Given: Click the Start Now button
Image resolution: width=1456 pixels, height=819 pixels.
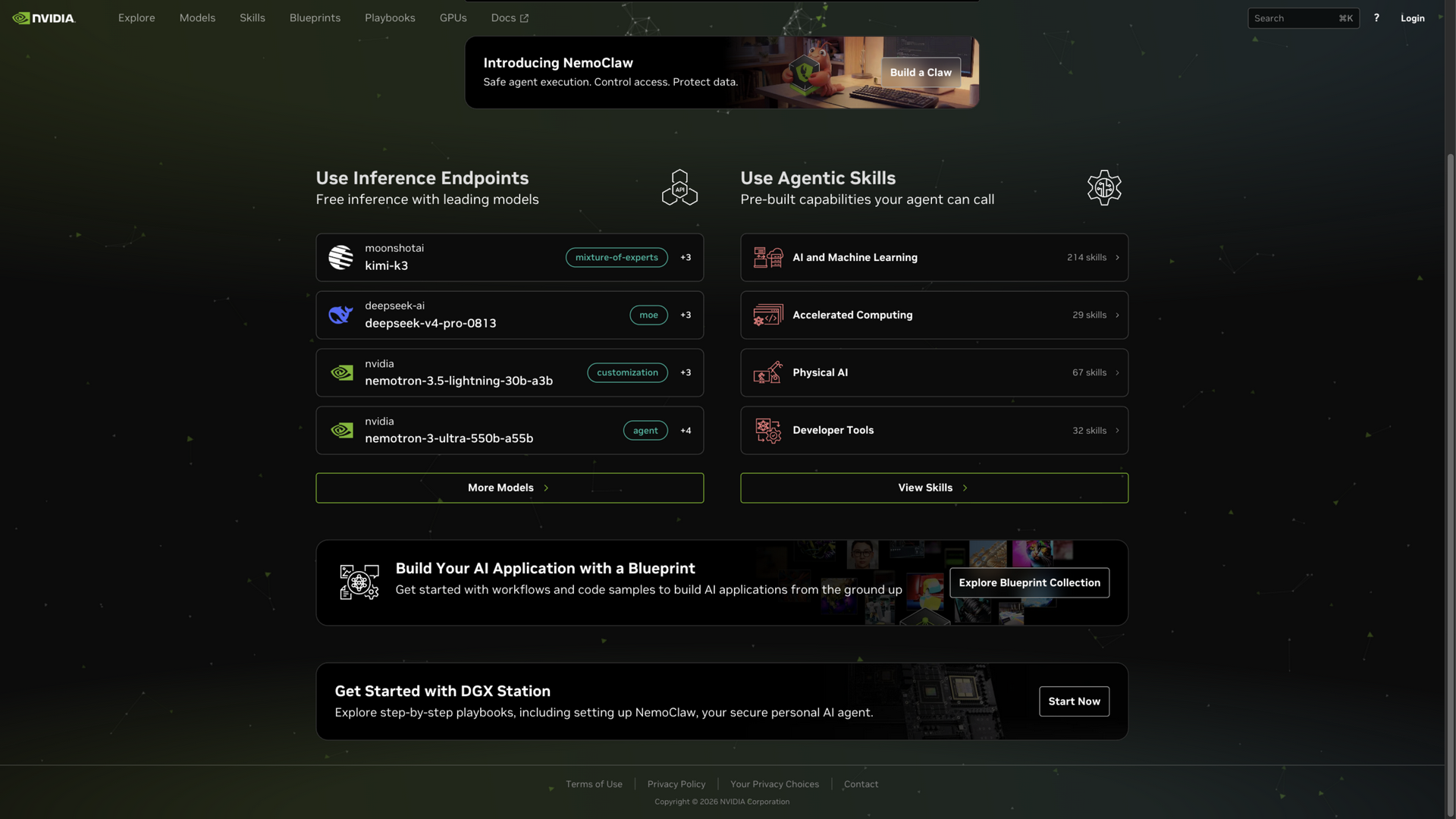Looking at the screenshot, I should 1074,701.
